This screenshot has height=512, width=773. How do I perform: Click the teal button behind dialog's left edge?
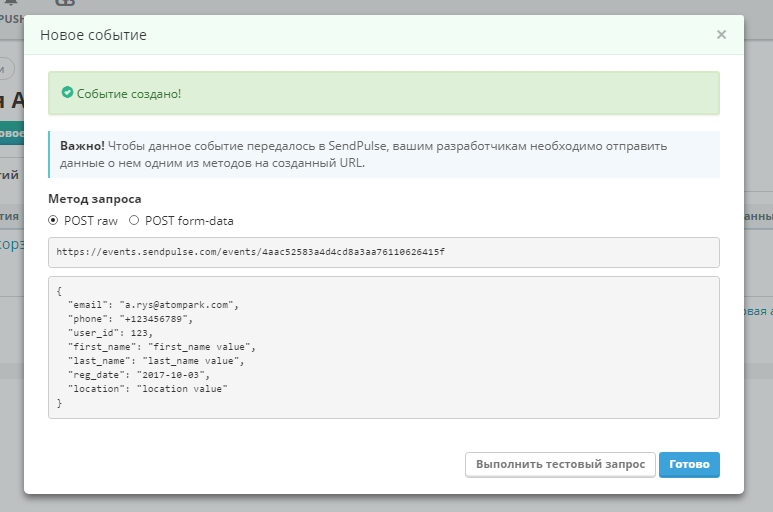pyautogui.click(x=11, y=133)
